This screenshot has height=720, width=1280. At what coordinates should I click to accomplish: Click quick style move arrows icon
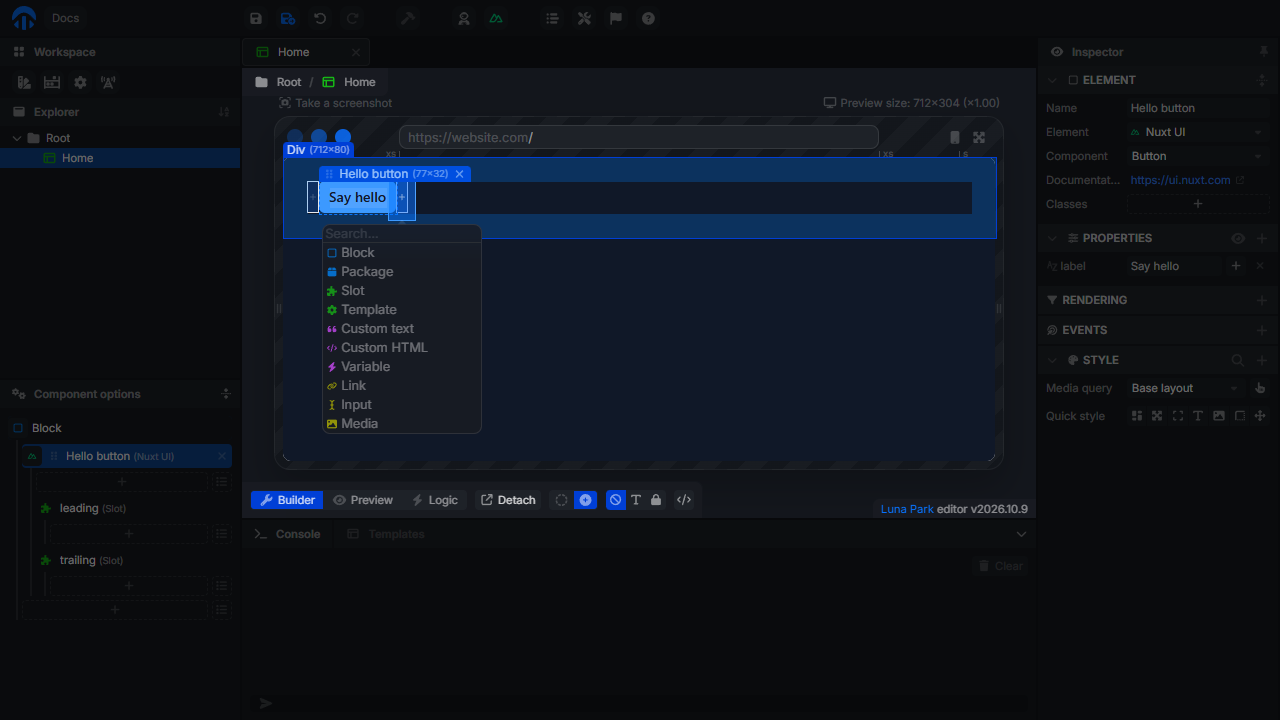[x=1260, y=416]
